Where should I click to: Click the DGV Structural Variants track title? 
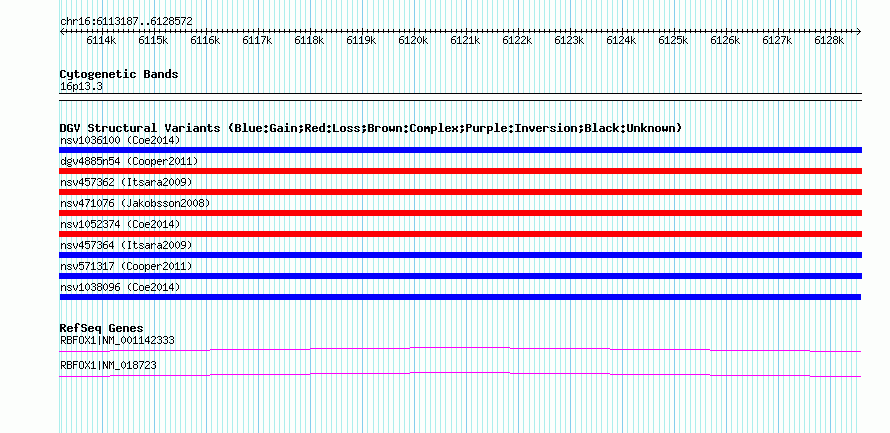pyautogui.click(x=371, y=128)
